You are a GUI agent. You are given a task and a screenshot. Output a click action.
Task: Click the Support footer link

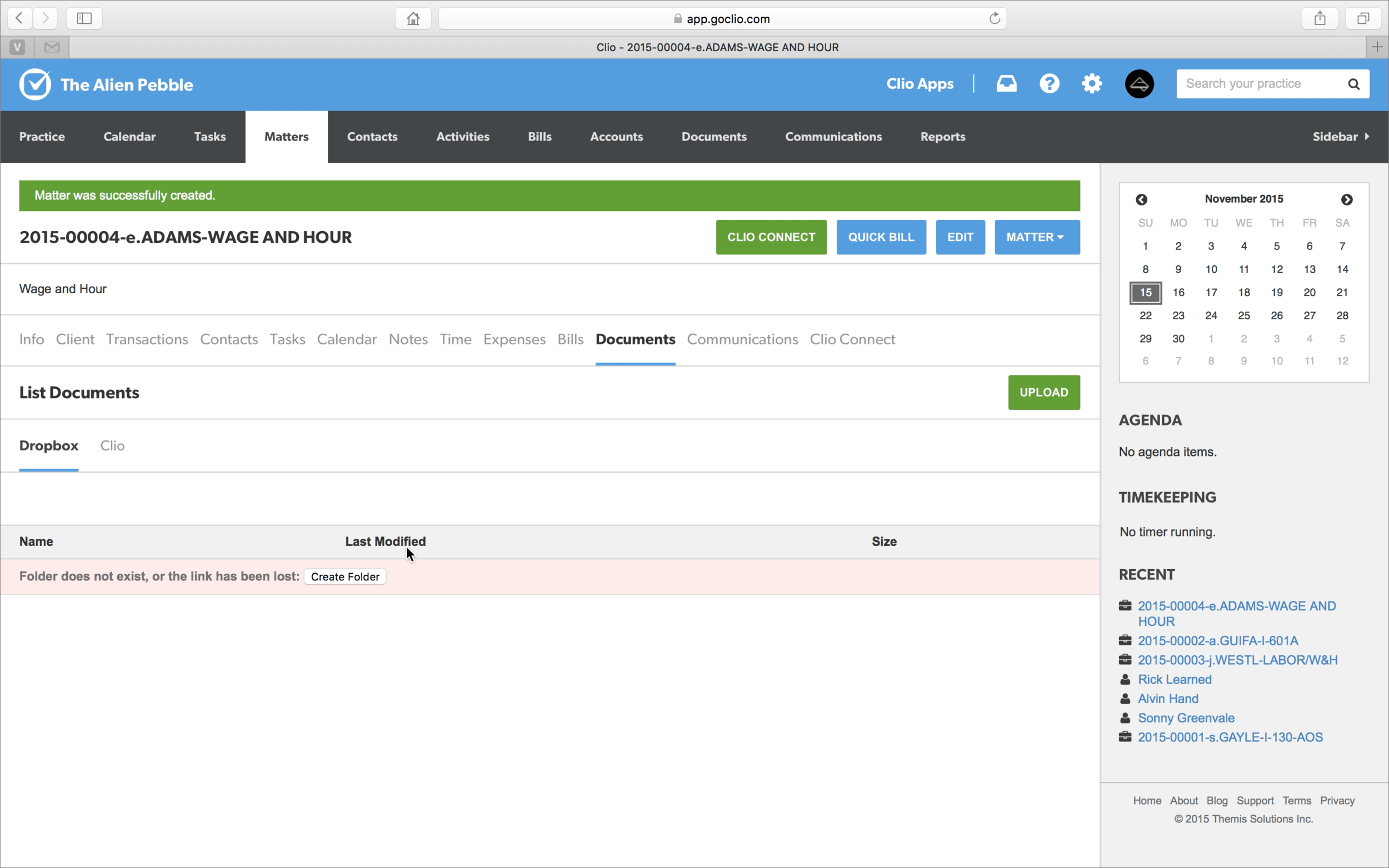[x=1255, y=800]
